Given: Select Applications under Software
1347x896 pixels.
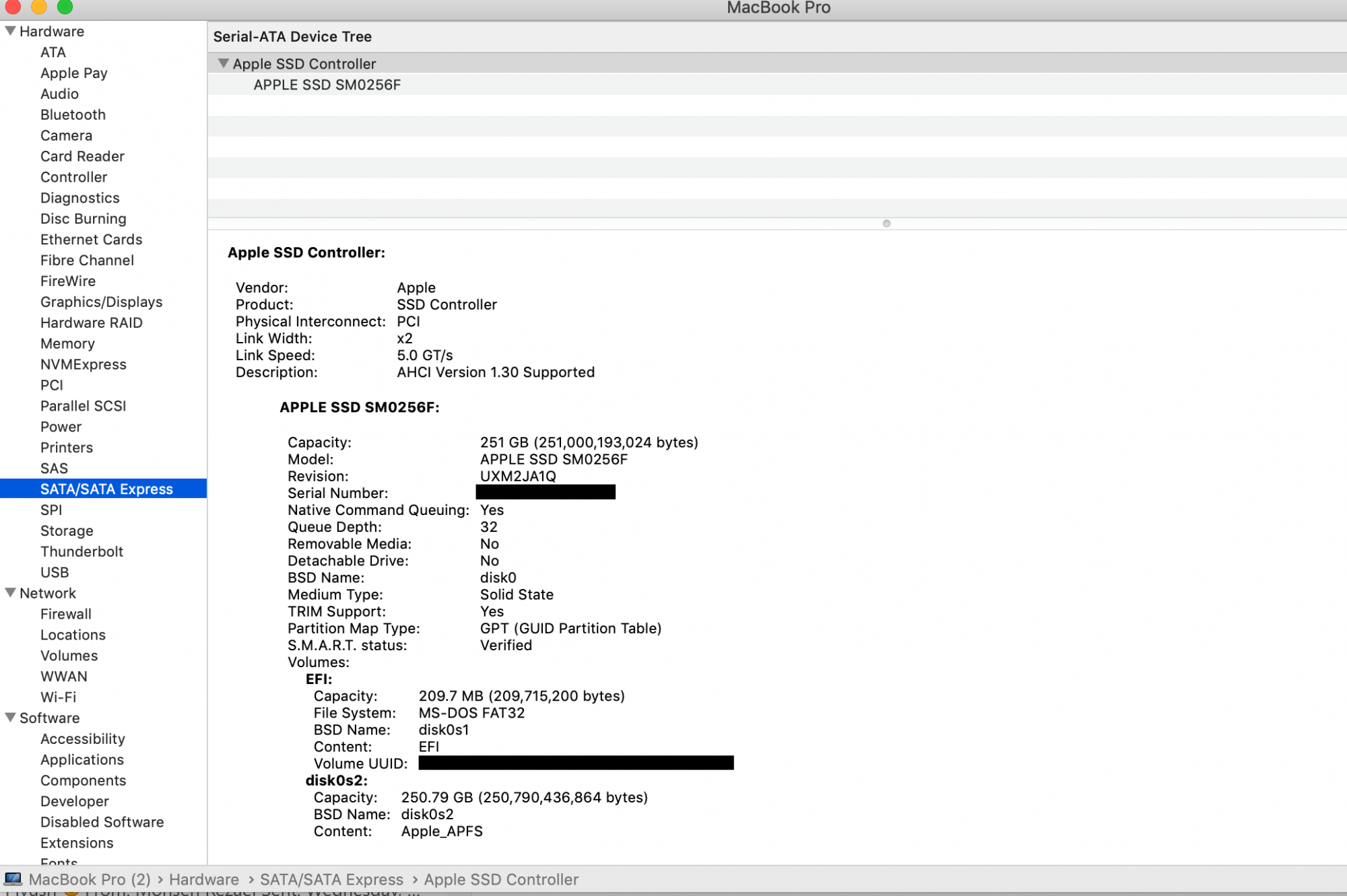Looking at the screenshot, I should pyautogui.click(x=82, y=759).
